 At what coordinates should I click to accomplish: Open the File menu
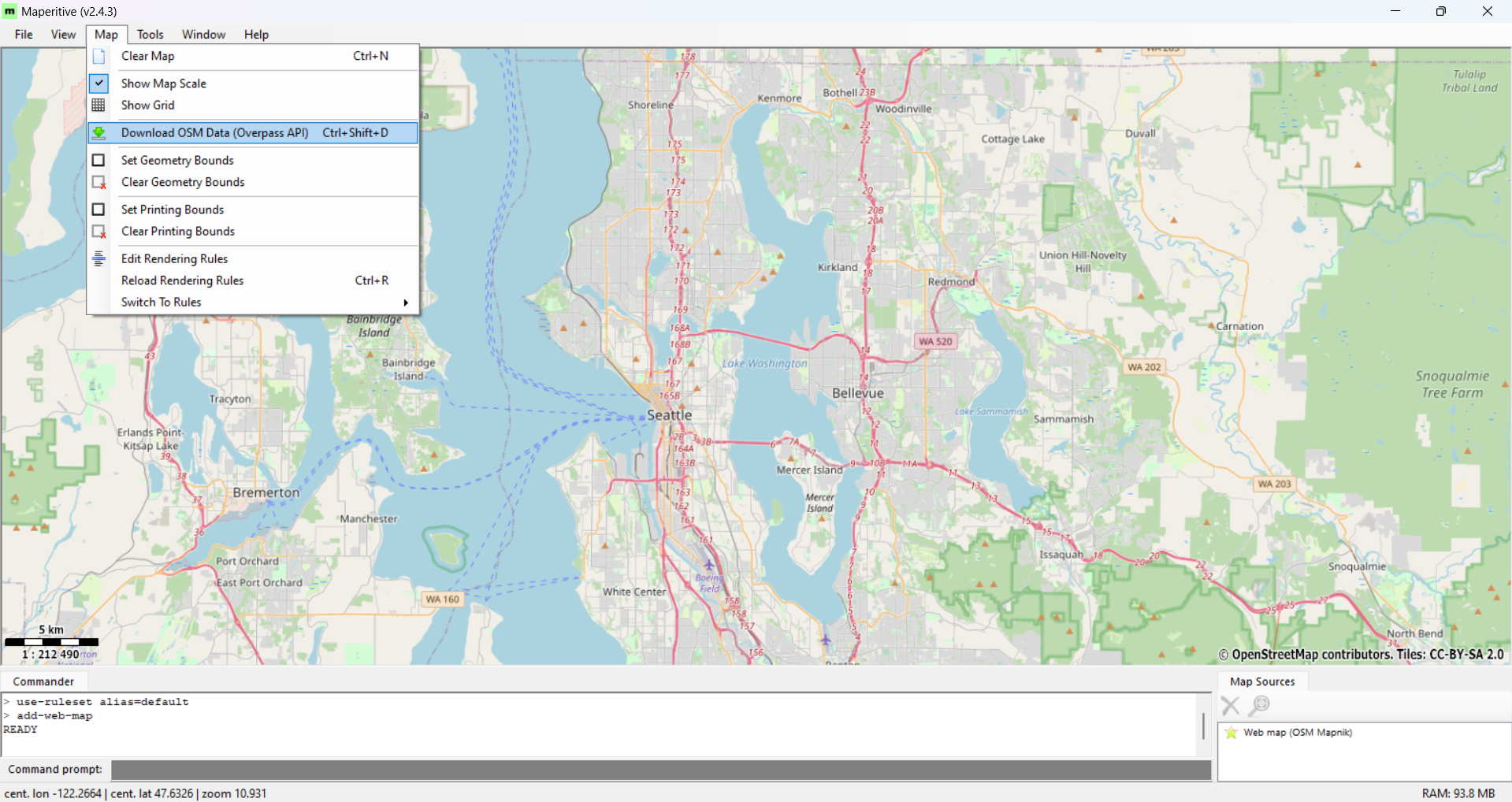24,35
